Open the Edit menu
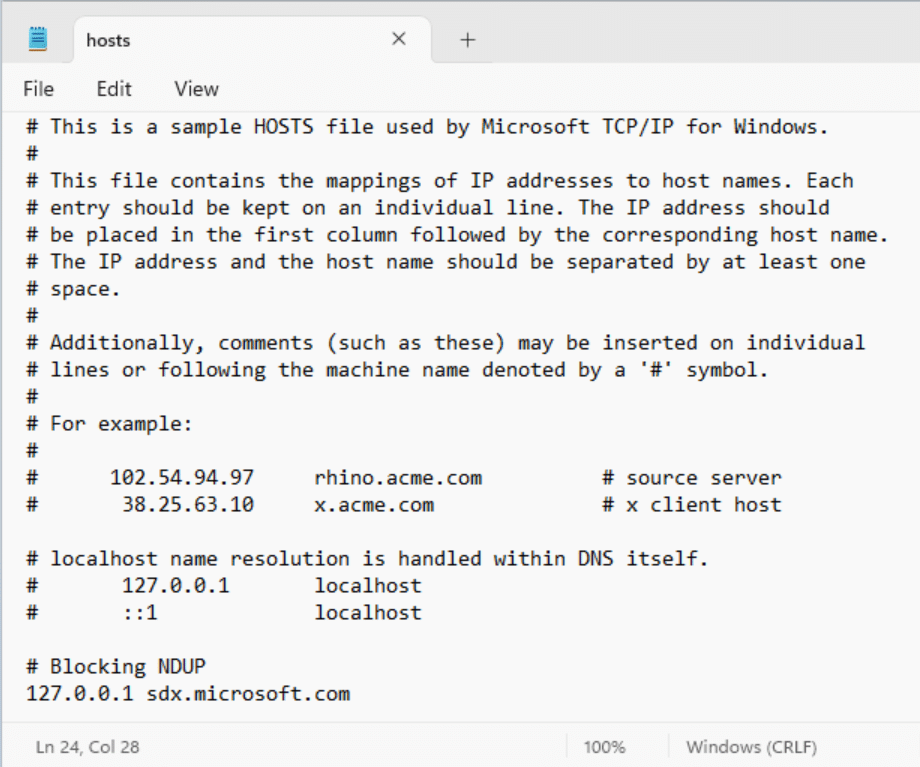920x767 pixels. [114, 89]
